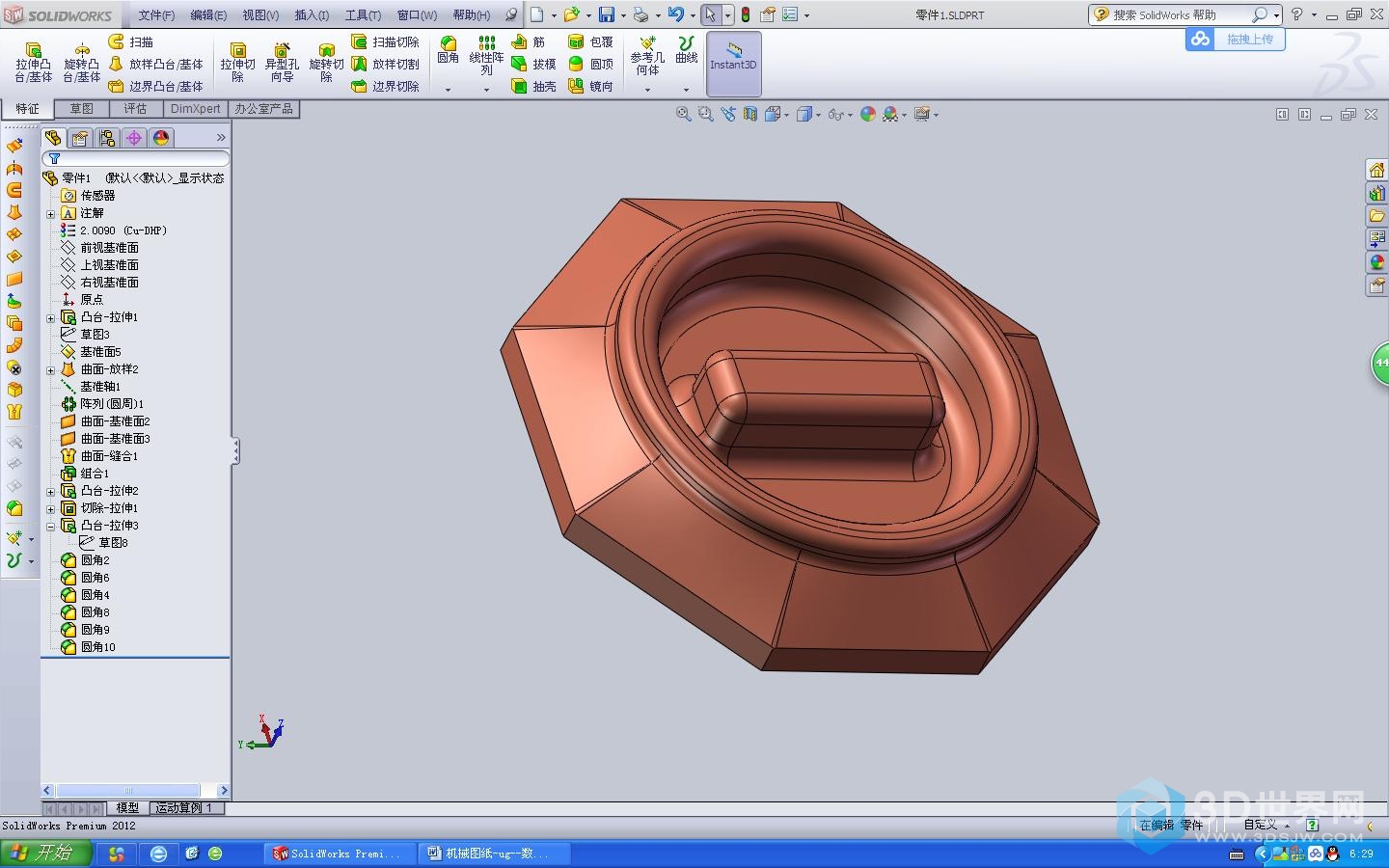Open the hide/show items dropdown arrow
Viewport: 1389px width, 868px height.
[x=850, y=115]
